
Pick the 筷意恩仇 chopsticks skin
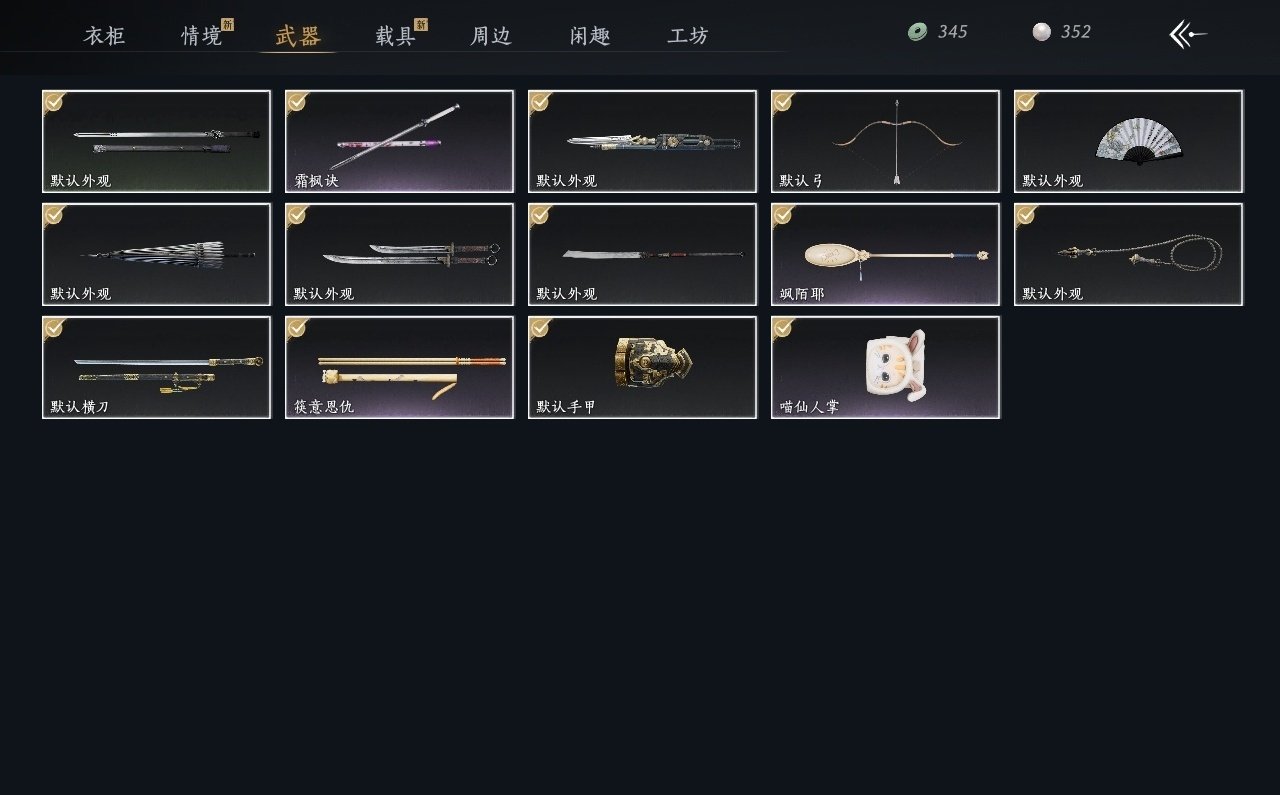click(399, 367)
